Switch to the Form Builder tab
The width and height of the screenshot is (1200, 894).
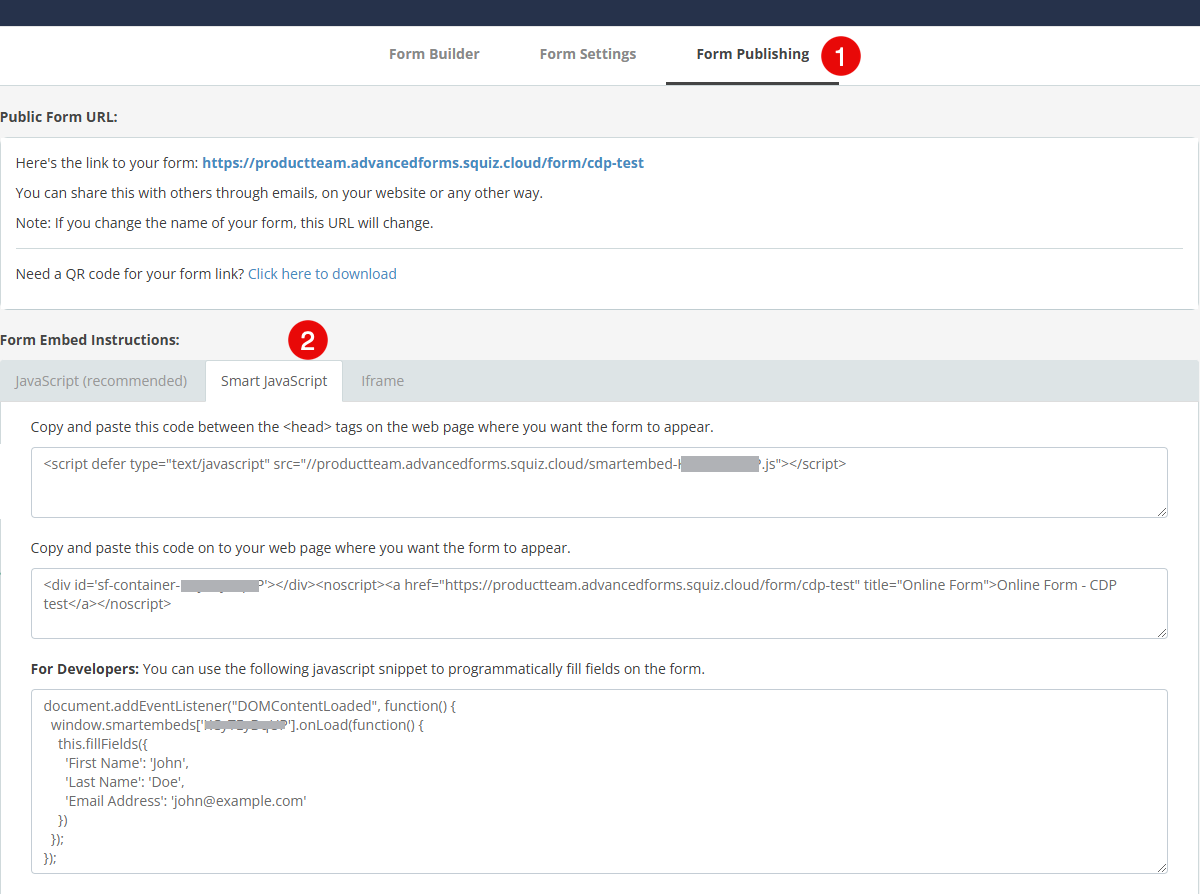pos(434,54)
